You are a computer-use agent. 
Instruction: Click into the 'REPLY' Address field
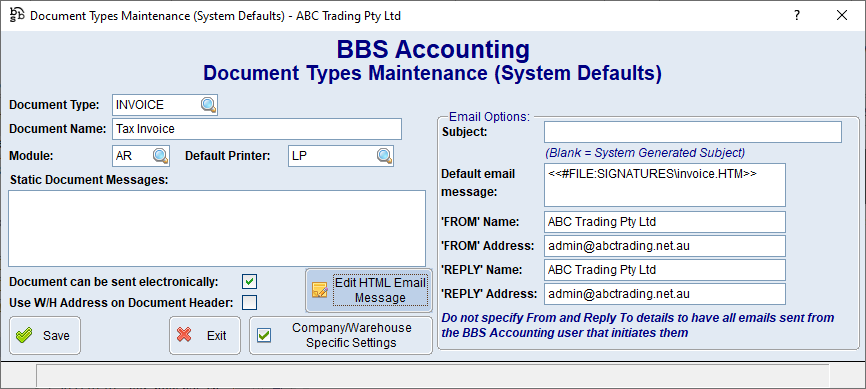(664, 294)
